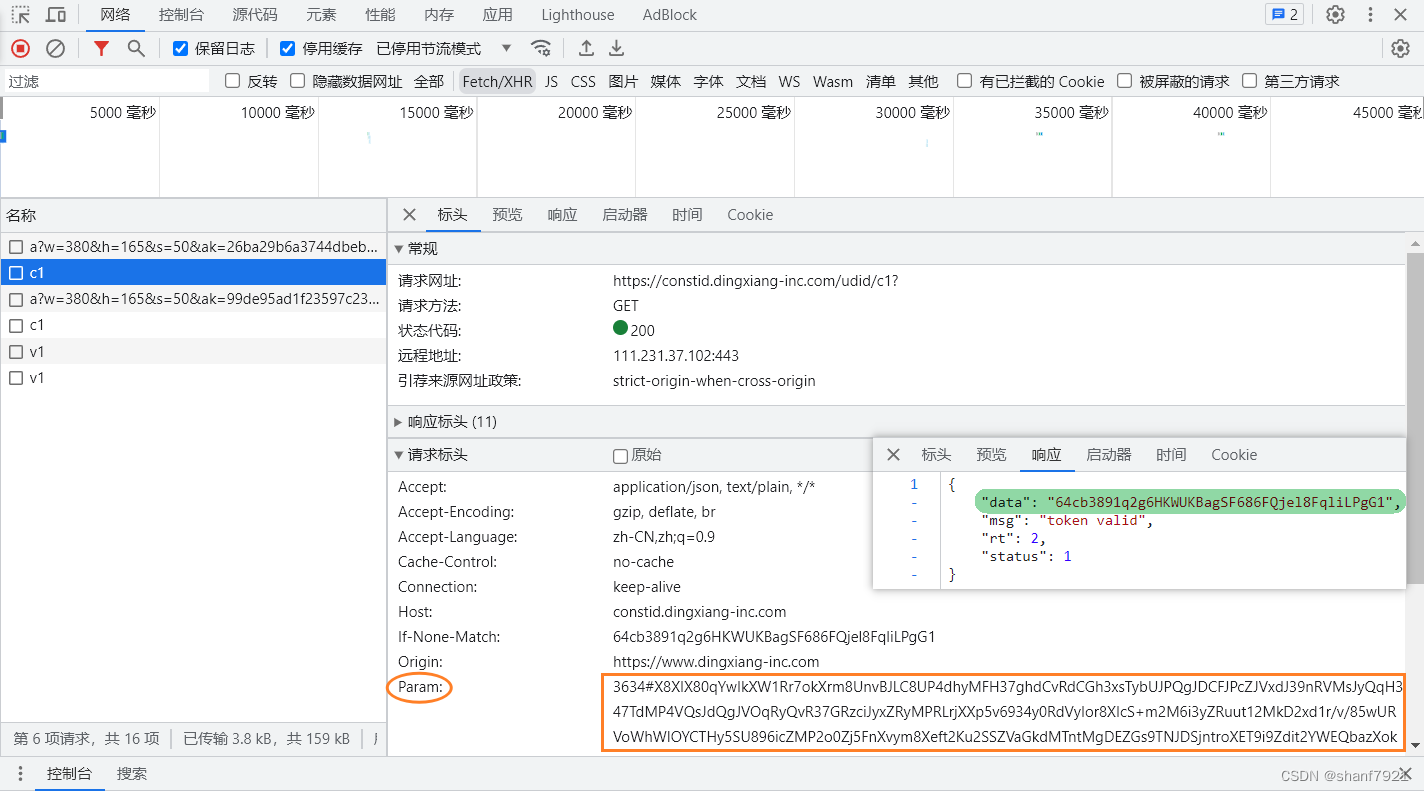
Task: Open the Elements 元素 tab
Action: [x=321, y=15]
